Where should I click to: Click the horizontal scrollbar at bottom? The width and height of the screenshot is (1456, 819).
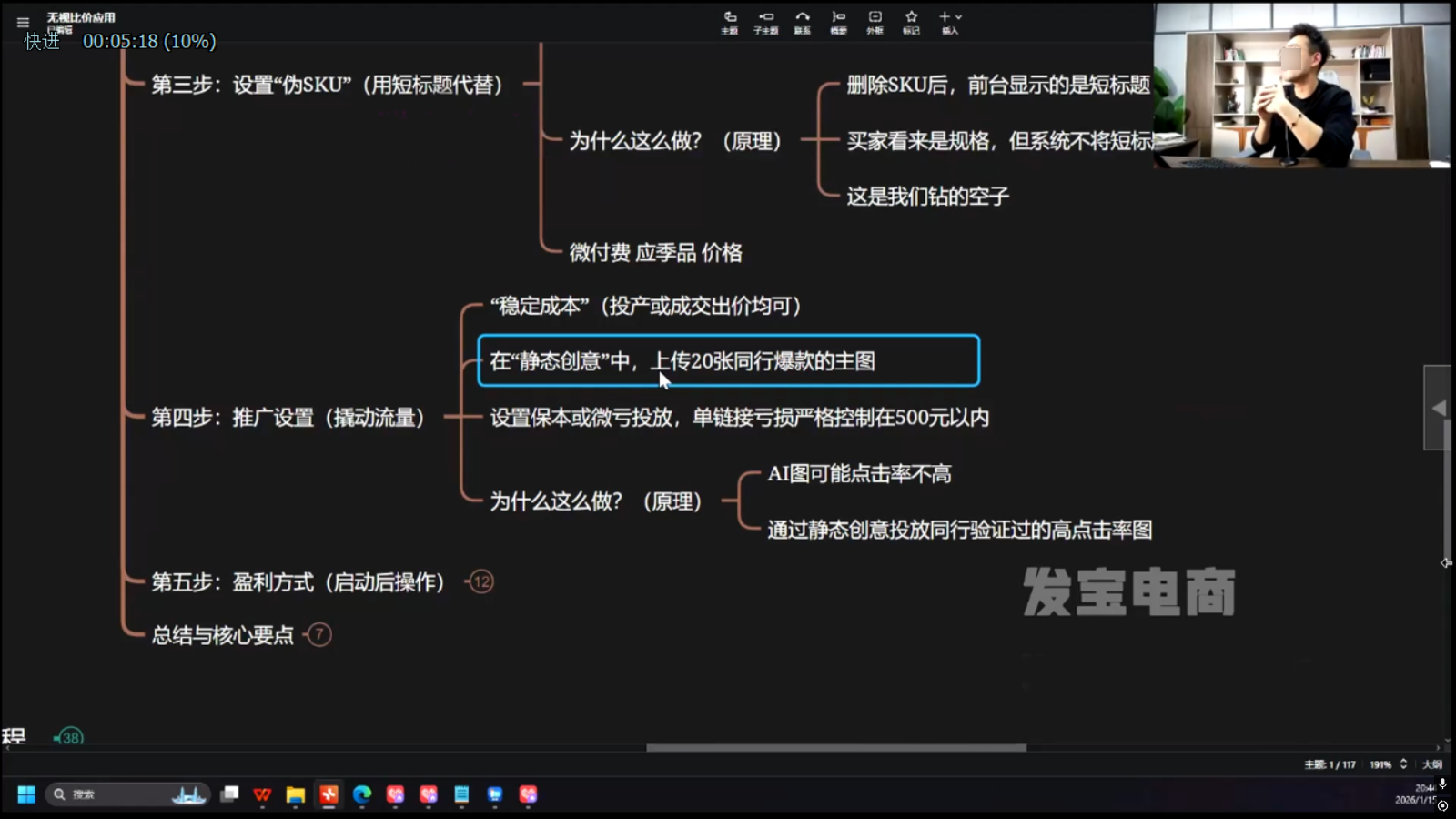835,748
